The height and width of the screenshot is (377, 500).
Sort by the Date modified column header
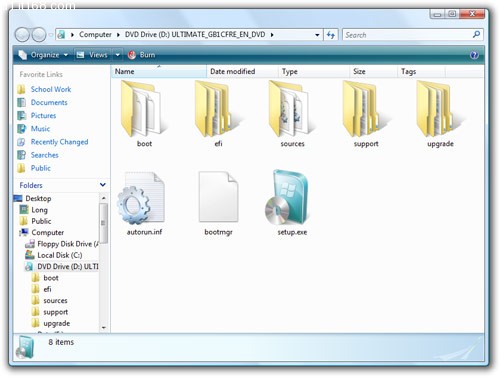pos(242,72)
